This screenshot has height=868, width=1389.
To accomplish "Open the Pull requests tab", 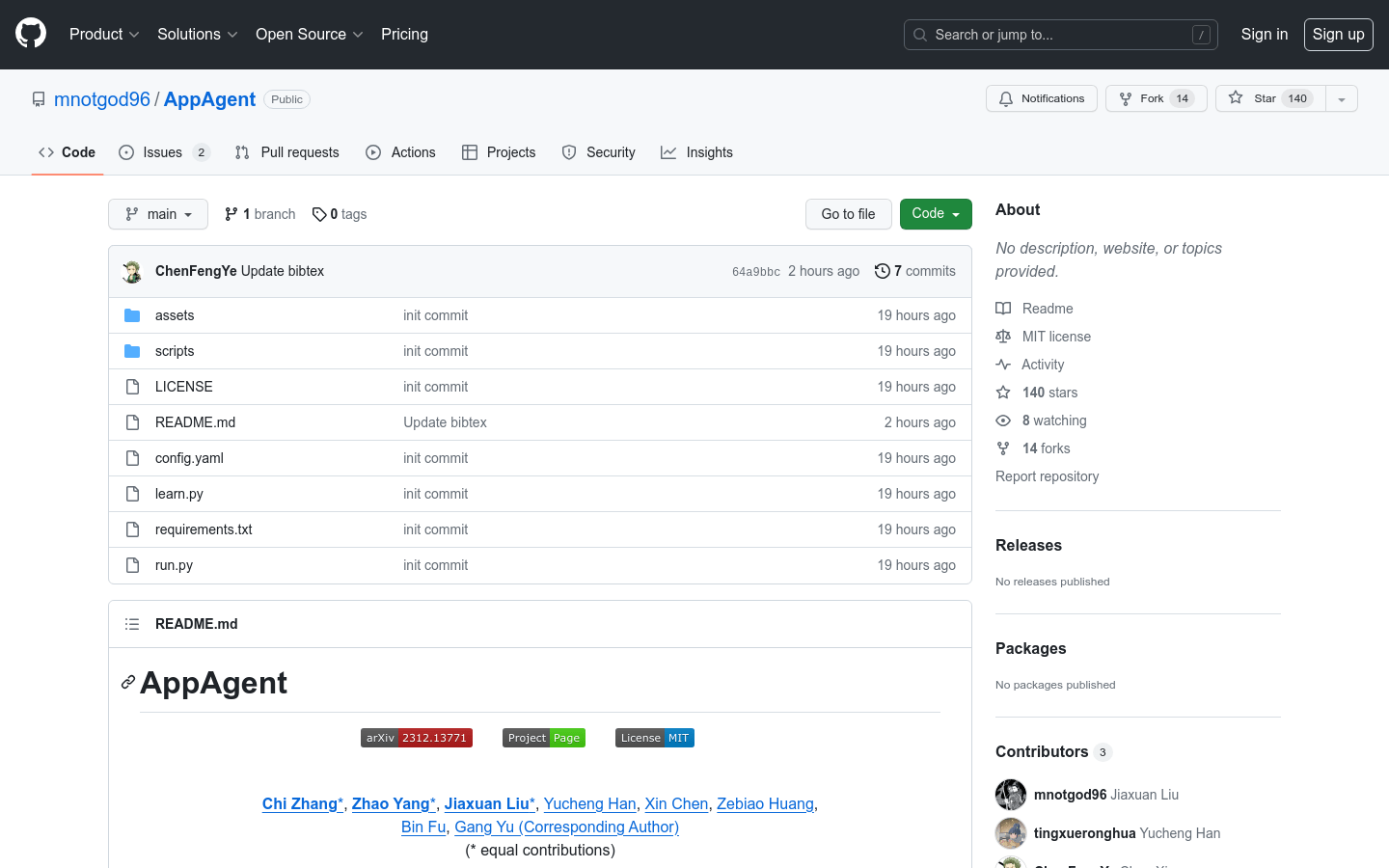I will (x=287, y=152).
